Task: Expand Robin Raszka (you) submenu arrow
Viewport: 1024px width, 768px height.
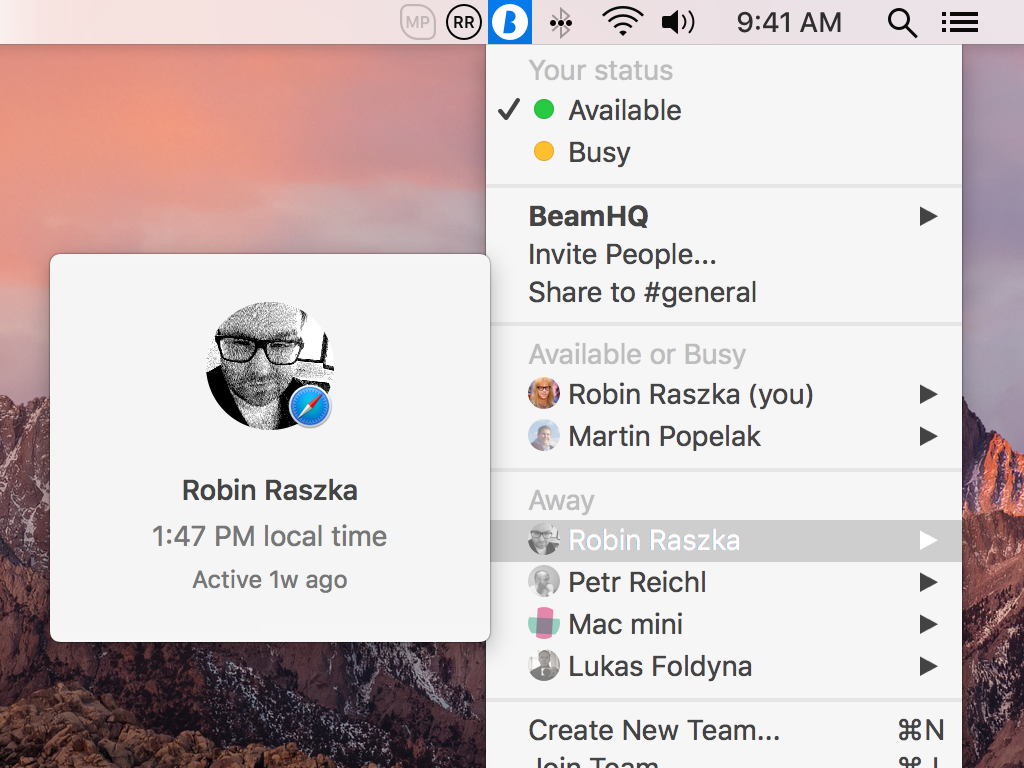Action: [x=928, y=394]
